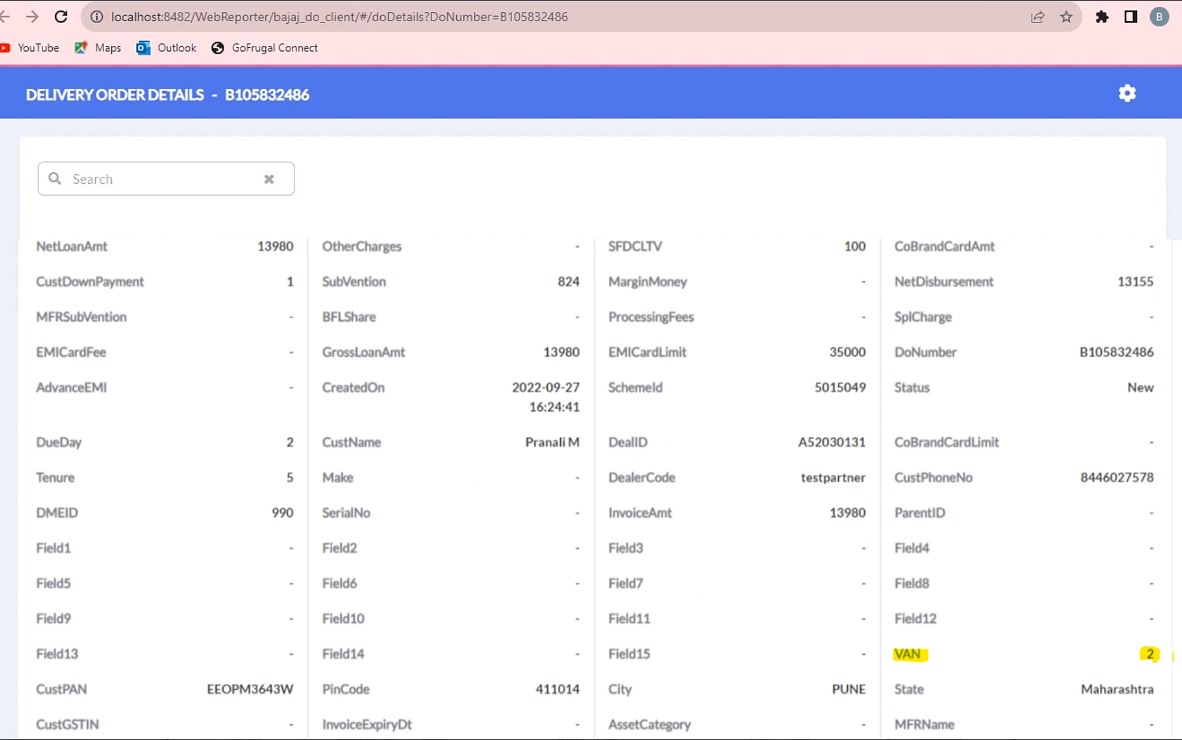Go forward with the browser arrow
Viewport: 1182px width, 740px height.
coord(32,17)
